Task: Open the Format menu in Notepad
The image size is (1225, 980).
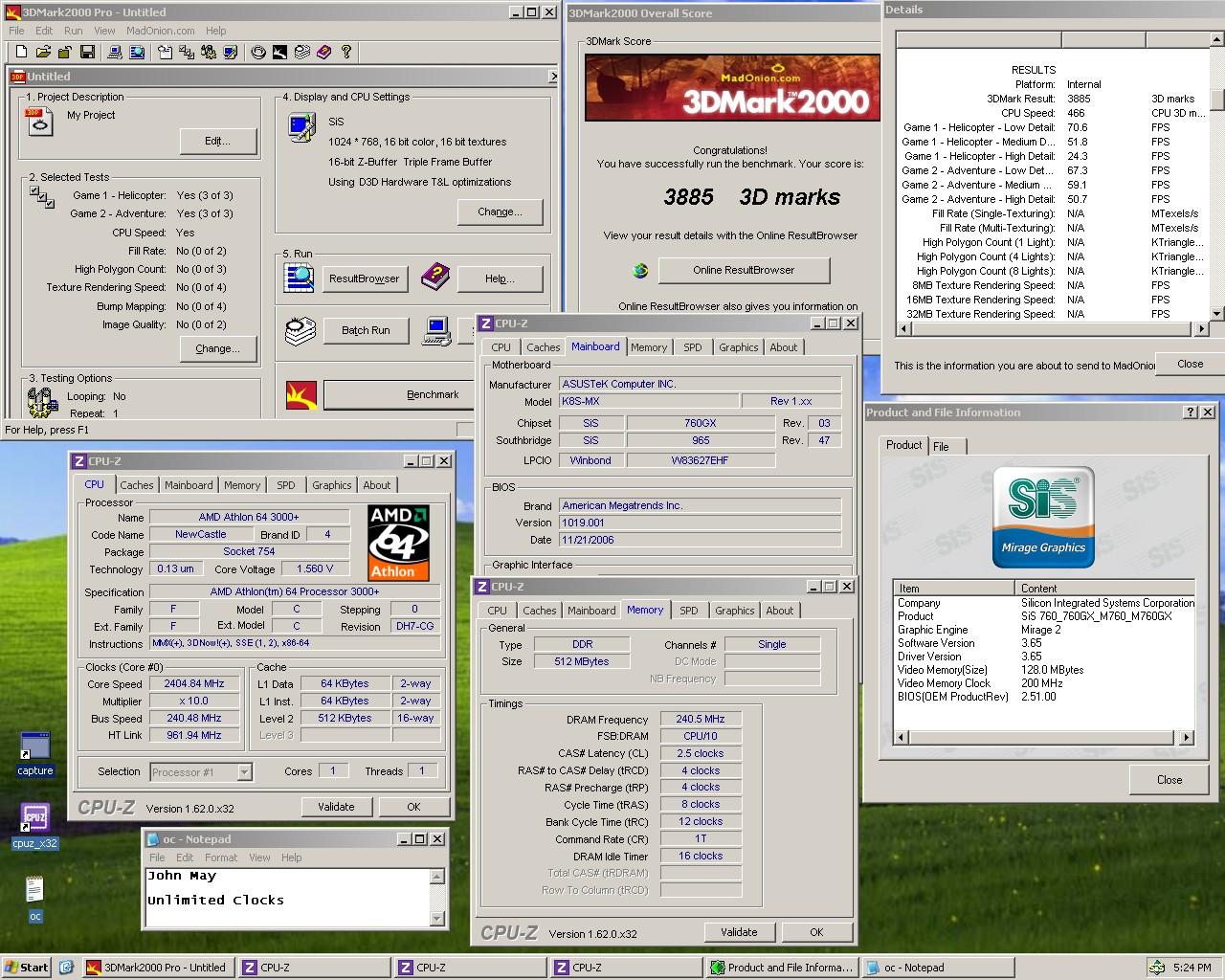Action: click(x=220, y=857)
